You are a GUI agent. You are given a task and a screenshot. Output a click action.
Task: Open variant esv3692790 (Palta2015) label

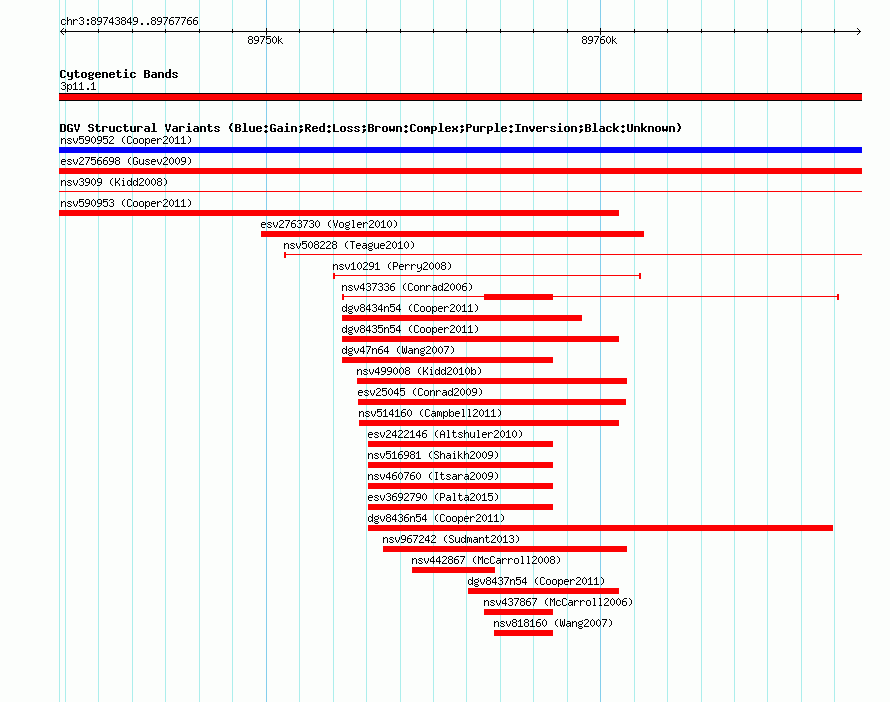point(433,497)
